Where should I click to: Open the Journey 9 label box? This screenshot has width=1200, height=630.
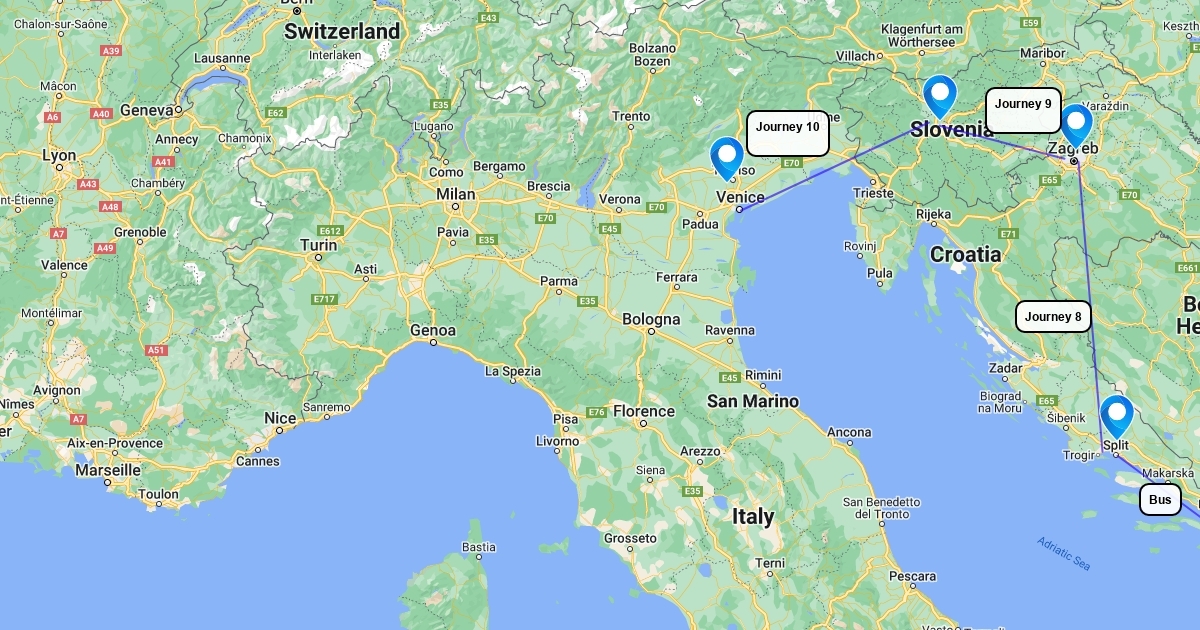click(x=1023, y=110)
